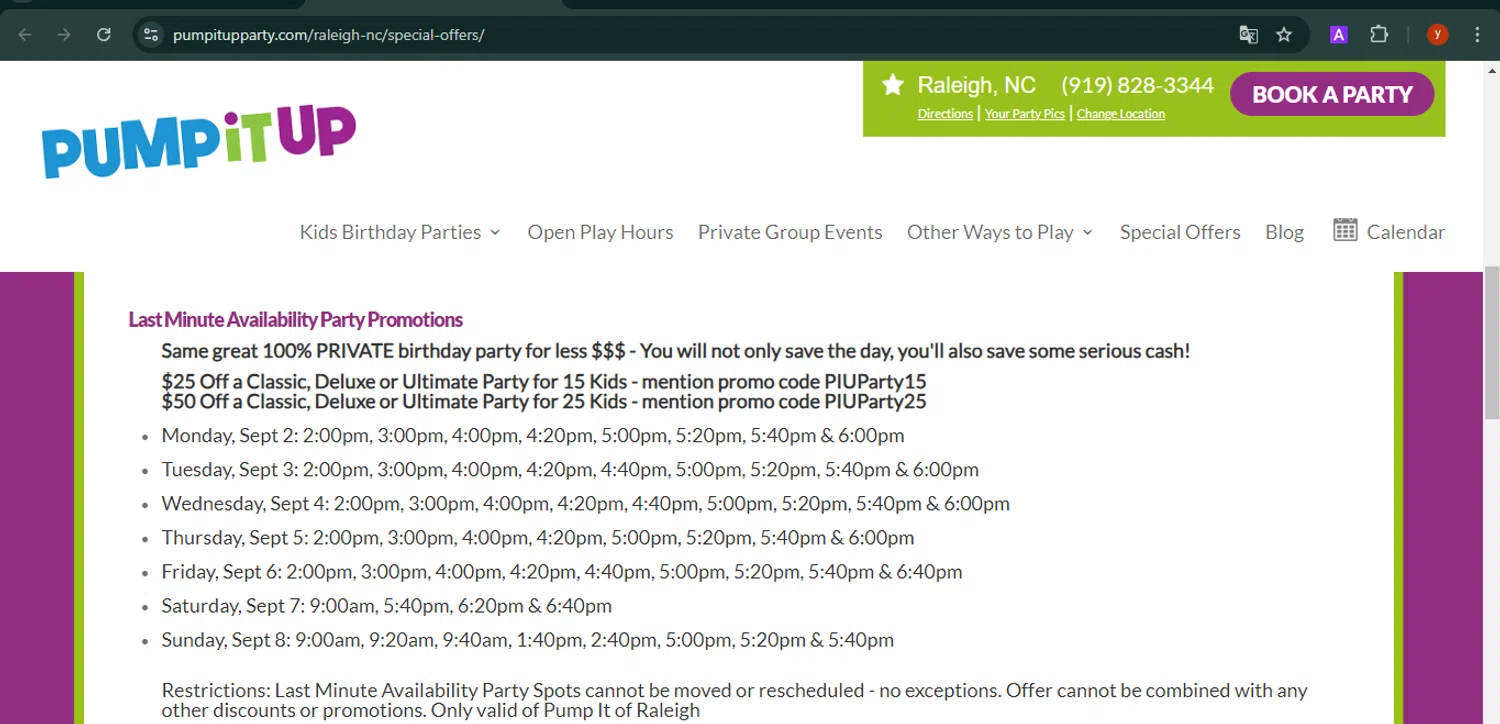Open the Open Play Hours menu item
1500x724 pixels.
600,232
